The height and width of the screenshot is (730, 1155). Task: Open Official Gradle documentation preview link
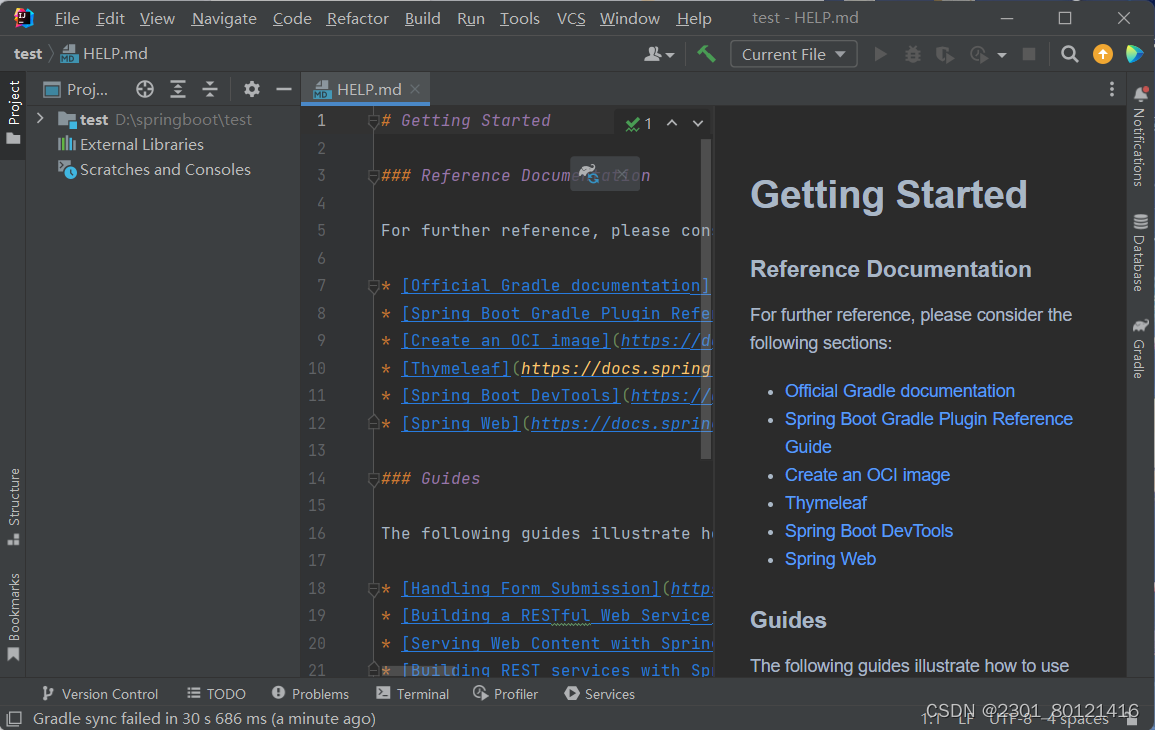(x=899, y=391)
